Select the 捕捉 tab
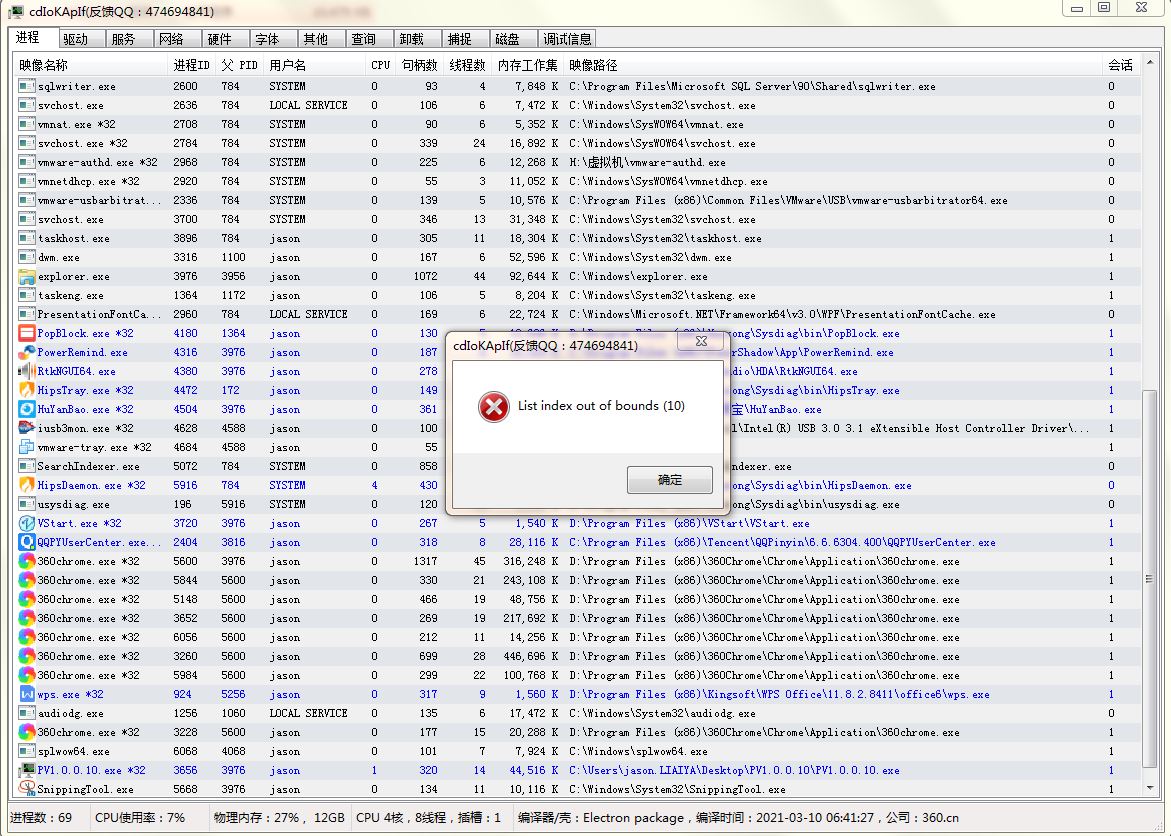 [x=465, y=39]
